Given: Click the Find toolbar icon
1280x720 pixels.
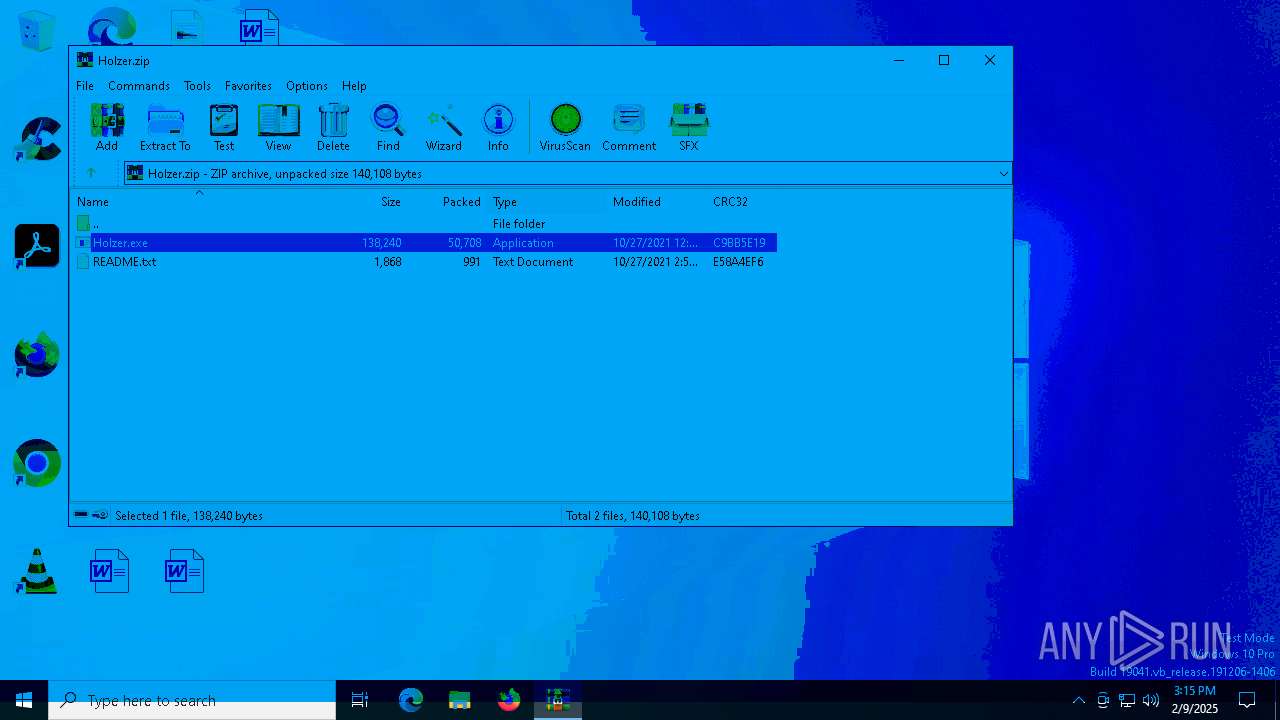Looking at the screenshot, I should (x=388, y=121).
